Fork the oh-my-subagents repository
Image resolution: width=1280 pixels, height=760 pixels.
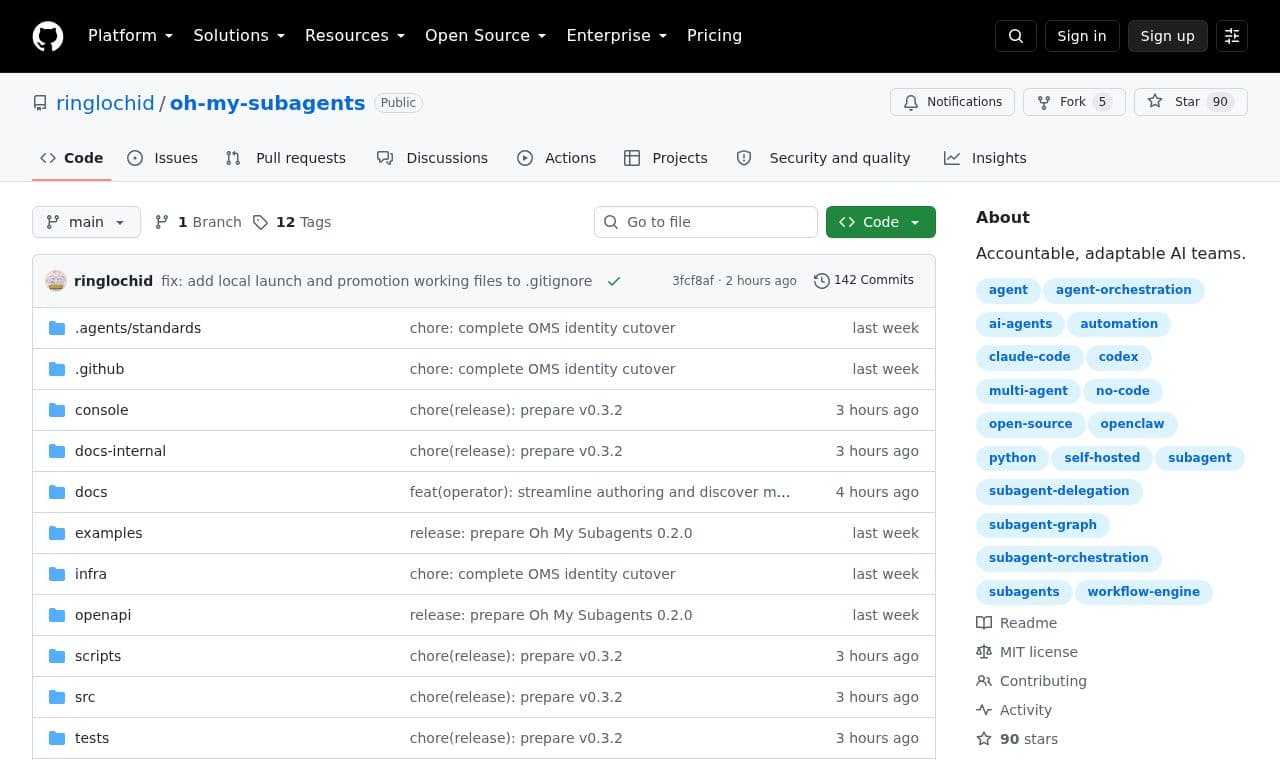(x=1074, y=102)
